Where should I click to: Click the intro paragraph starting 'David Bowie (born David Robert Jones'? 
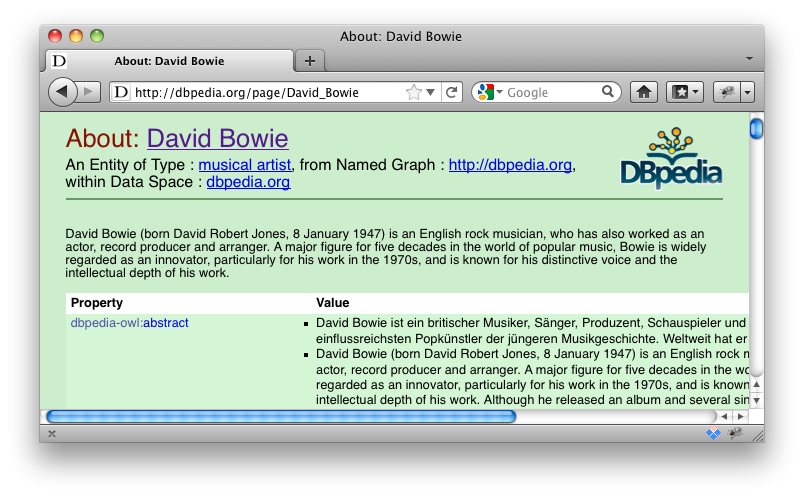tap(386, 253)
